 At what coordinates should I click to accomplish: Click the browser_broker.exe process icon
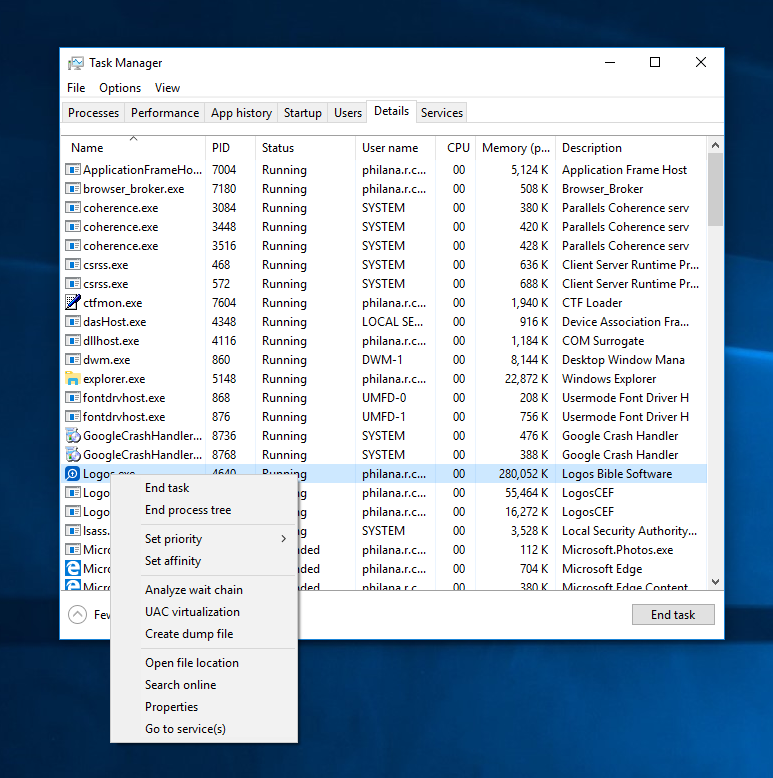coord(73,189)
